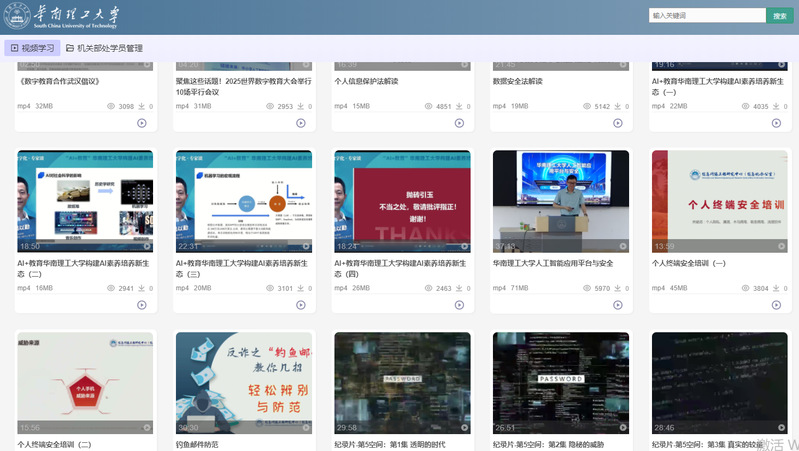Click view count eye icon showing 4851

(429, 106)
